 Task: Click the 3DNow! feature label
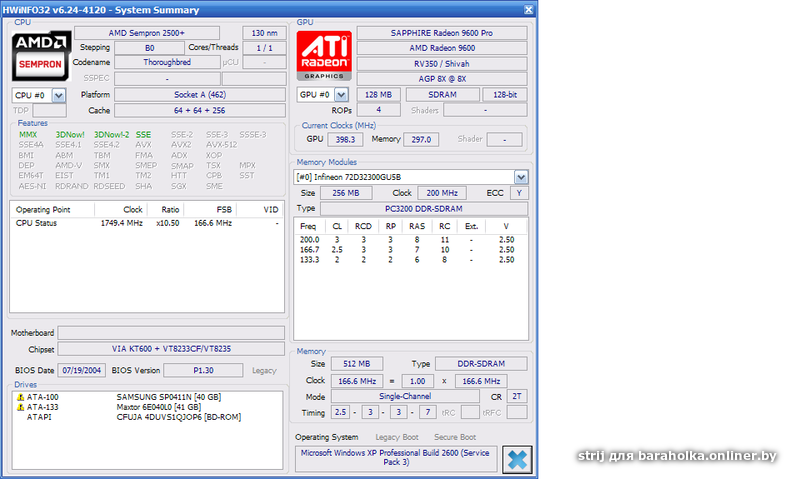click(70, 135)
